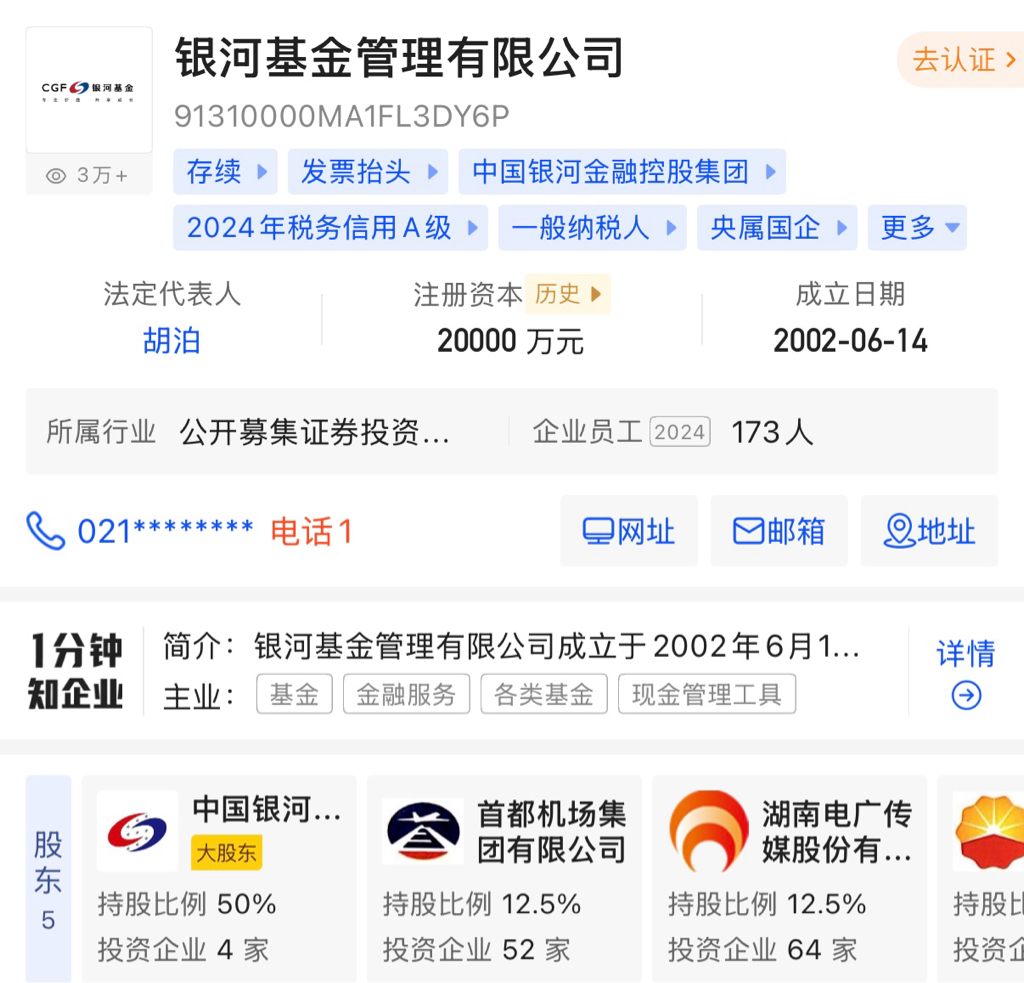This screenshot has width=1024, height=983.
Task: Open the CGF Galaxy Fund company logo
Action: (x=89, y=90)
